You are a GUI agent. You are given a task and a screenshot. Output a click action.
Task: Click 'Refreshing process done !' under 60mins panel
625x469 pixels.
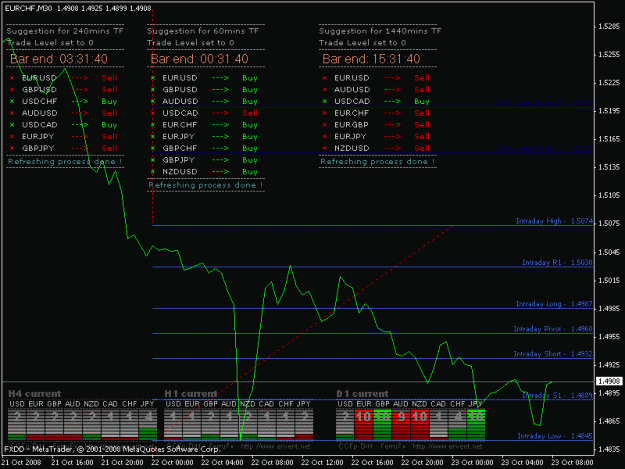(206, 185)
